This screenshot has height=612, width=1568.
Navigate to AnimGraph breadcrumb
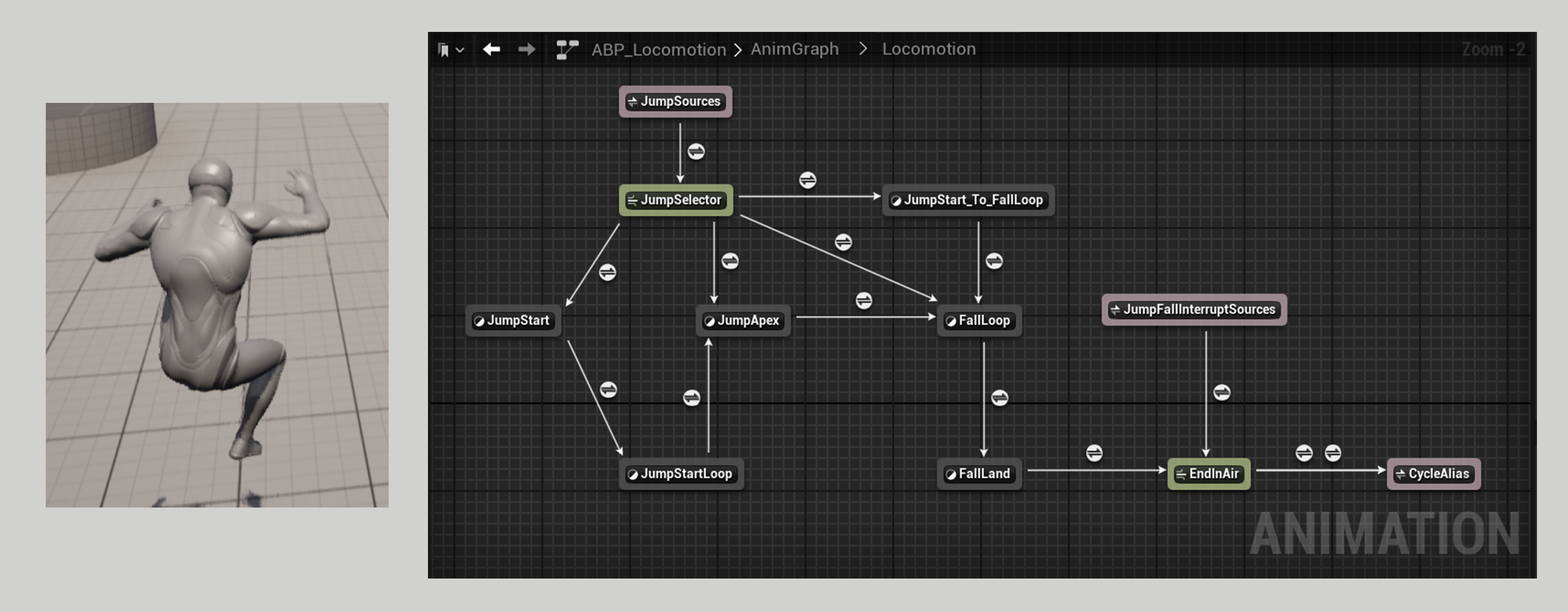[x=795, y=49]
